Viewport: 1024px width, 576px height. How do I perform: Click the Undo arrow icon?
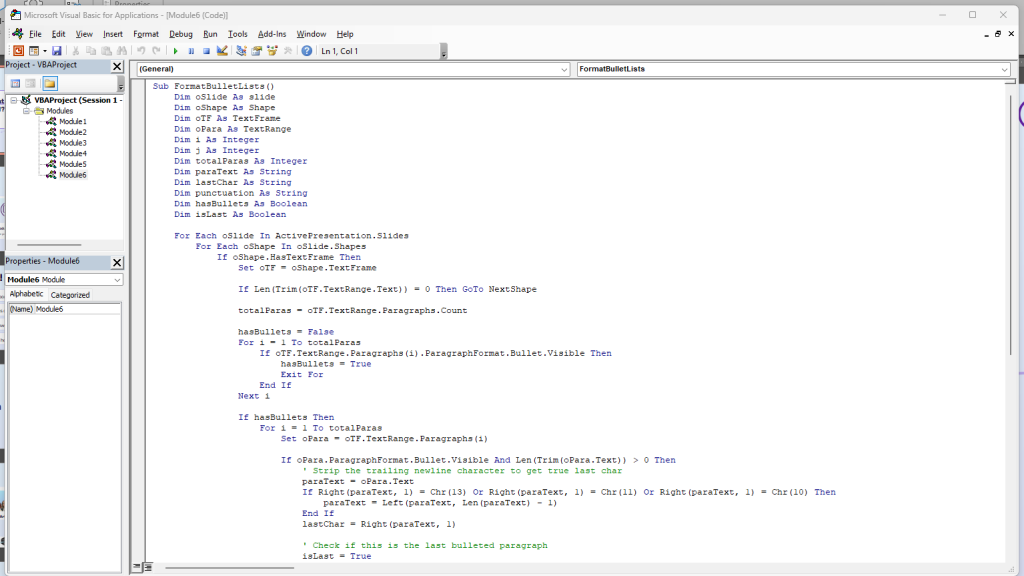(140, 51)
